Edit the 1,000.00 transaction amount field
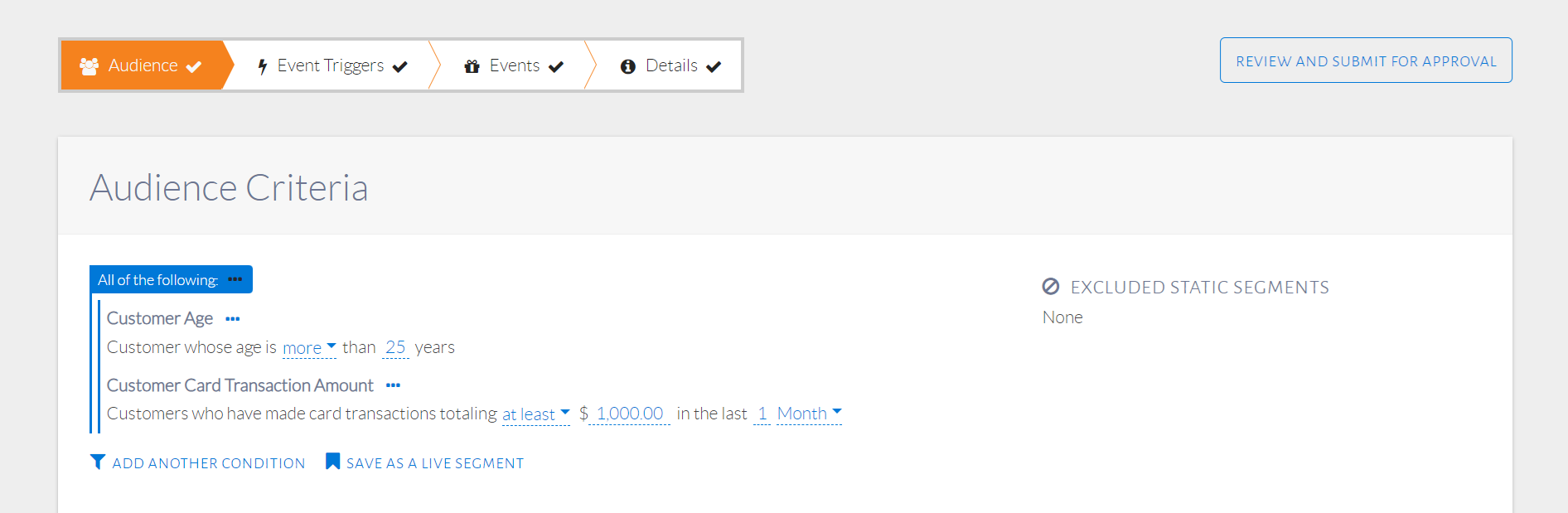The height and width of the screenshot is (513, 1568). [x=629, y=414]
